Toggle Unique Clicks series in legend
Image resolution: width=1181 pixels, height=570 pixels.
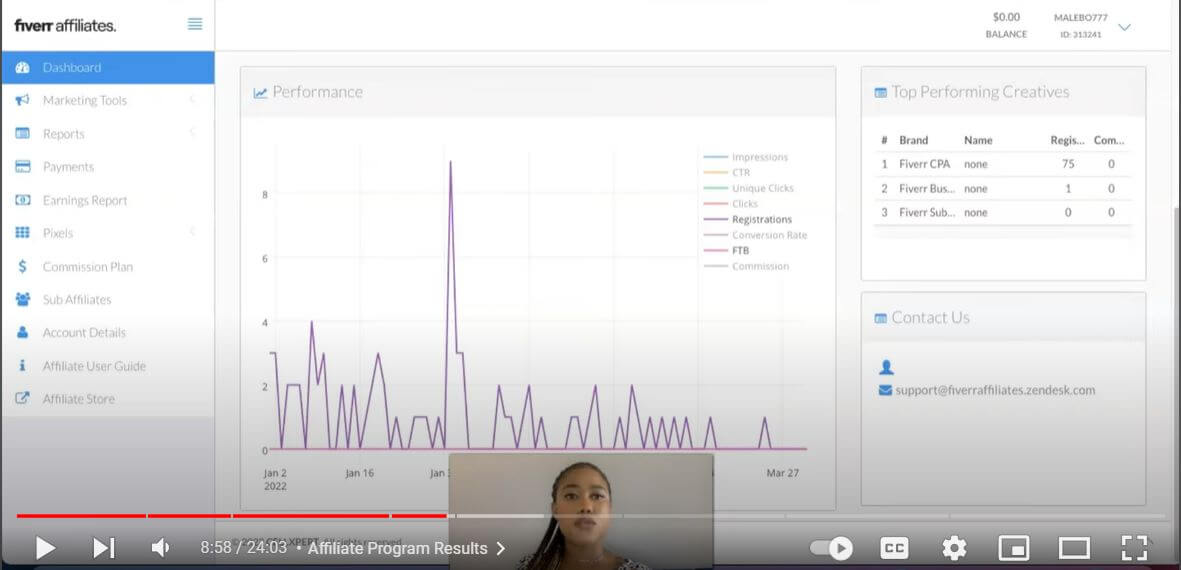(x=749, y=188)
